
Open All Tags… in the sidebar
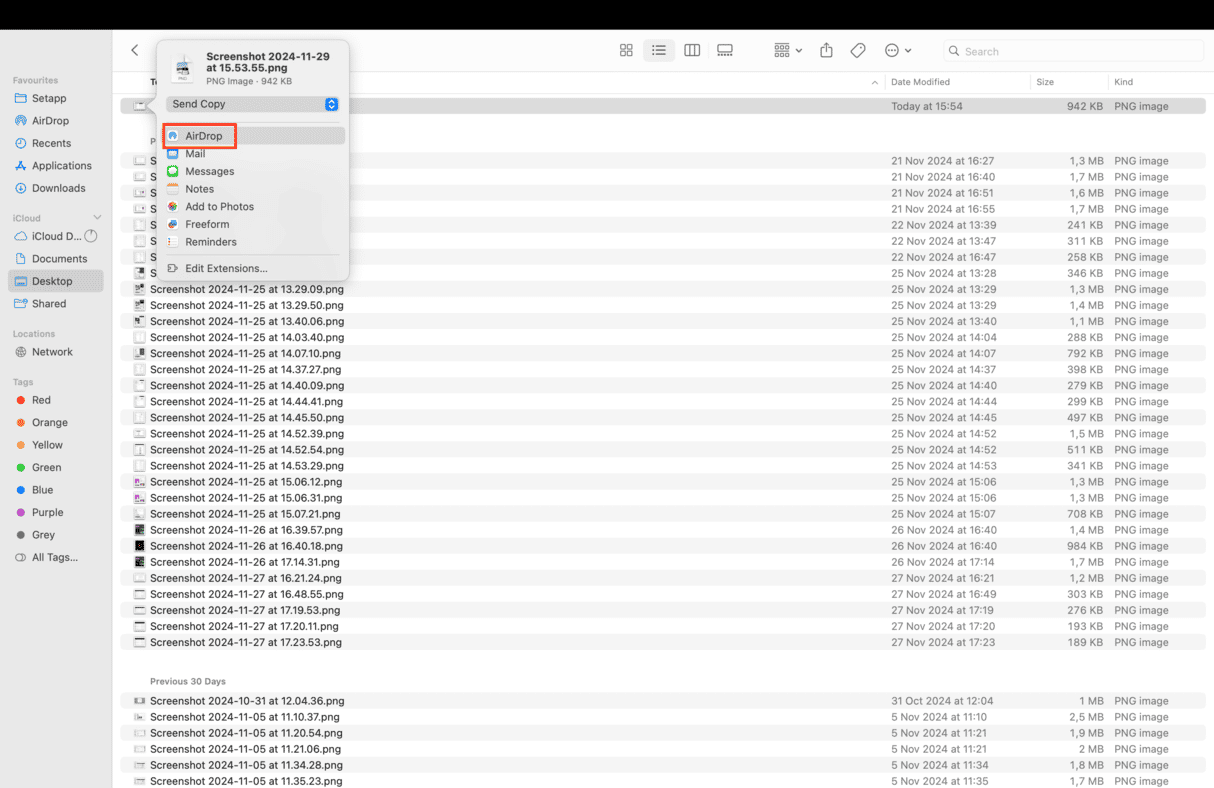tap(56, 557)
